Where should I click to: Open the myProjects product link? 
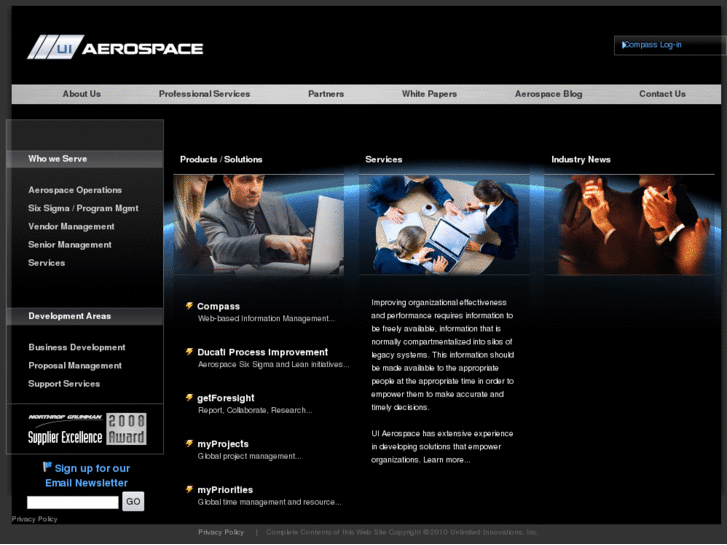[x=223, y=444]
